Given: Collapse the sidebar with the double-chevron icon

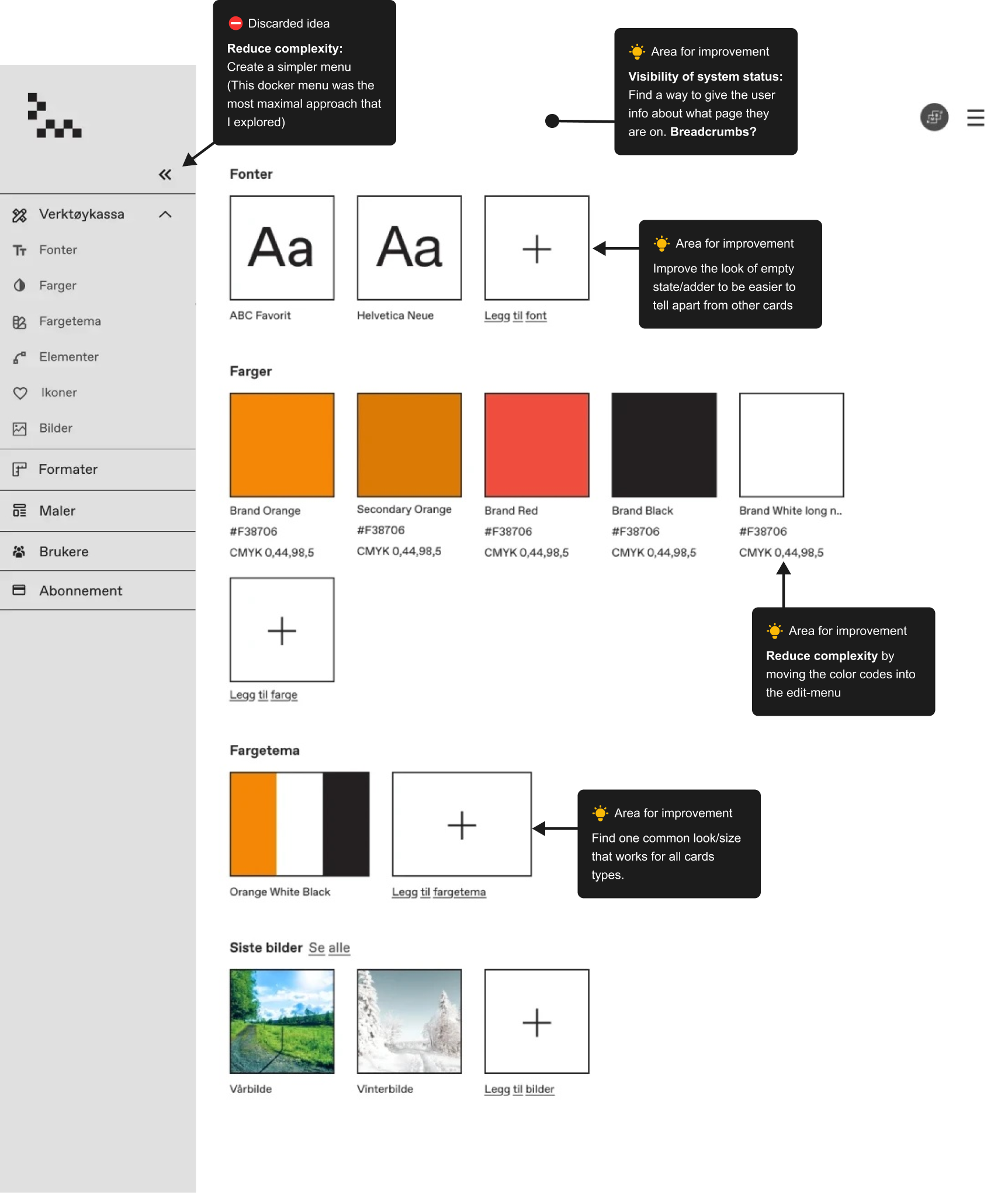Looking at the screenshot, I should (165, 175).
